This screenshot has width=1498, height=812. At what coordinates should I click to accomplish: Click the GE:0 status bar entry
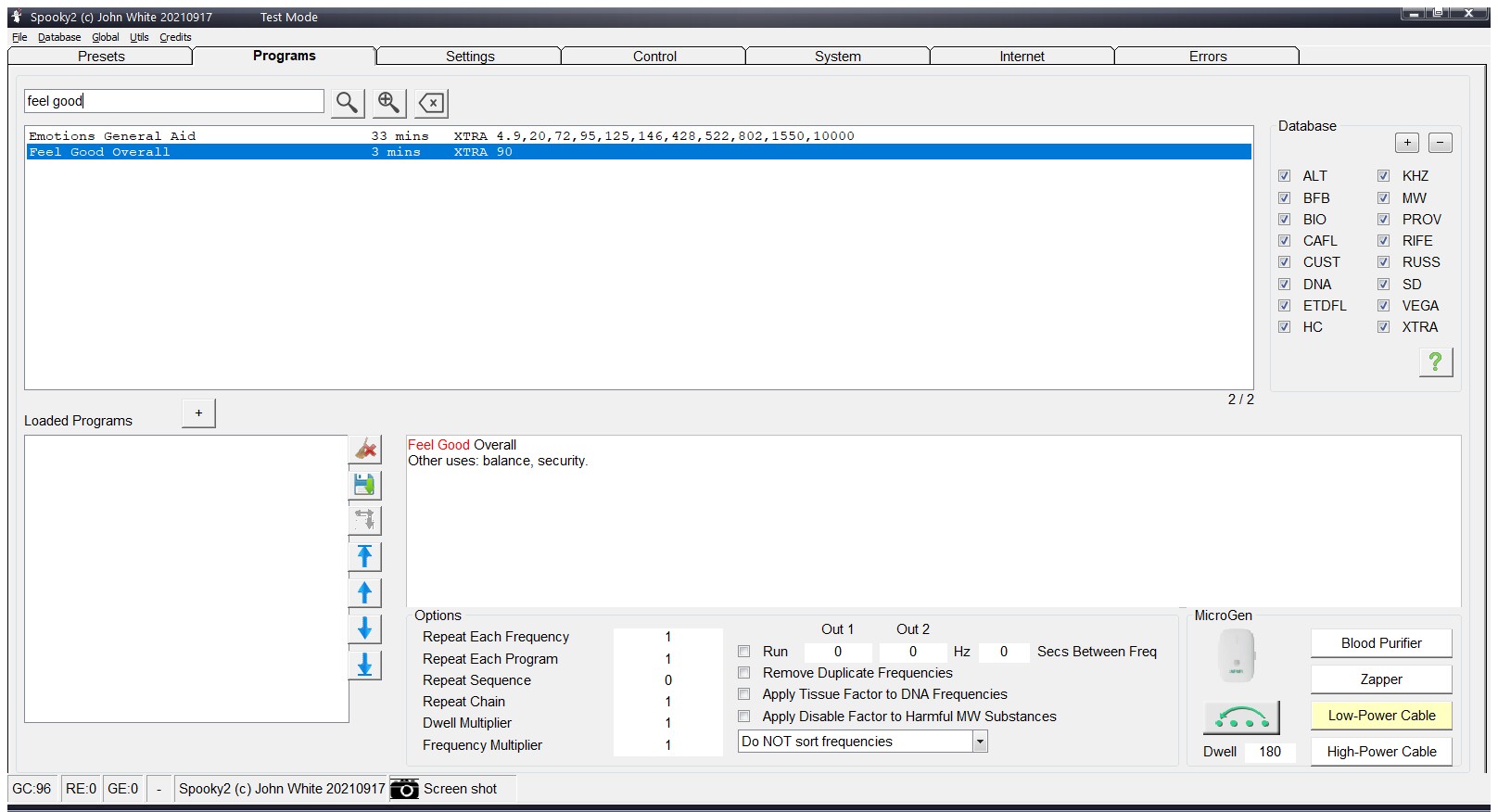122,789
